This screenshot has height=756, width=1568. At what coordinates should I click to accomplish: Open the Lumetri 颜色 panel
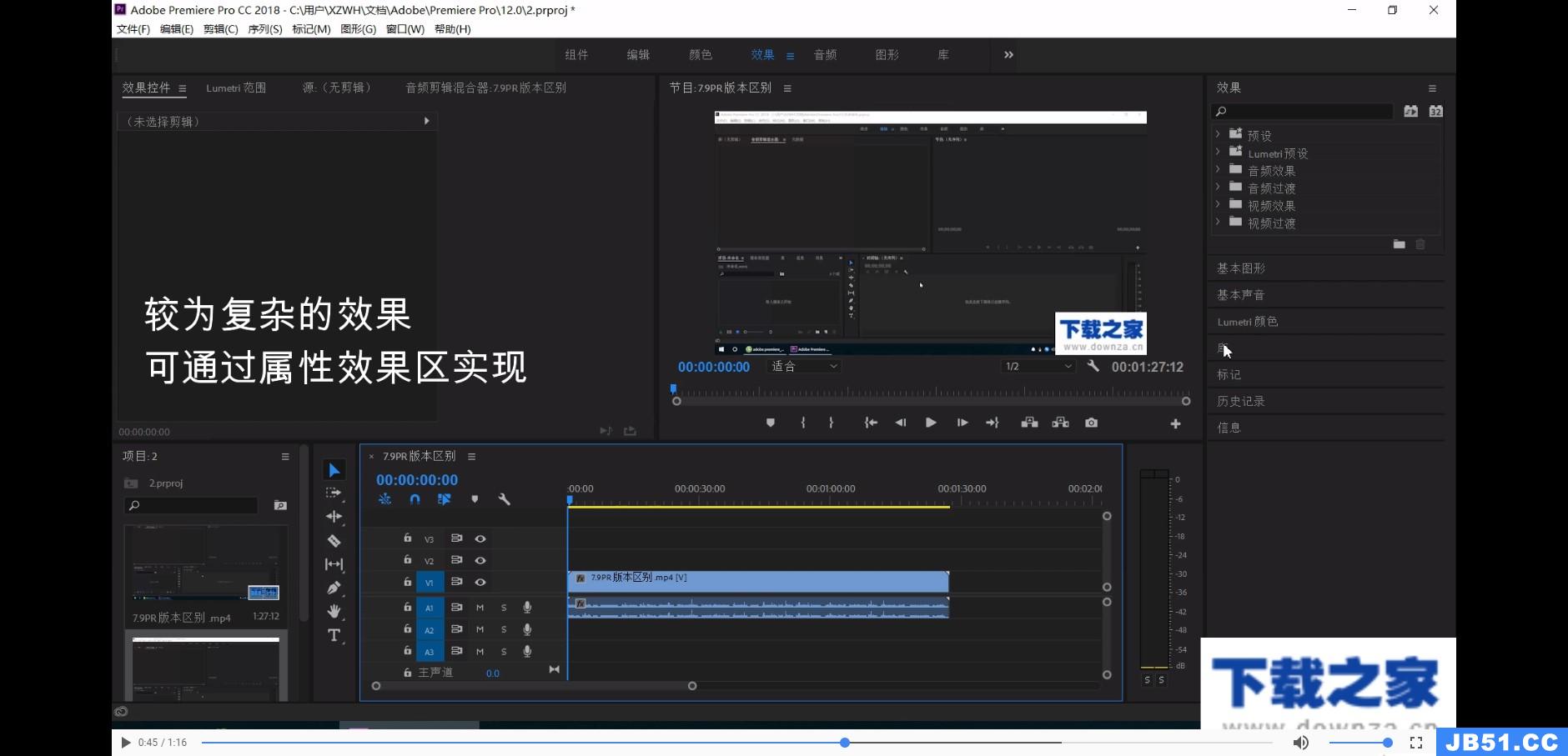pos(1248,322)
